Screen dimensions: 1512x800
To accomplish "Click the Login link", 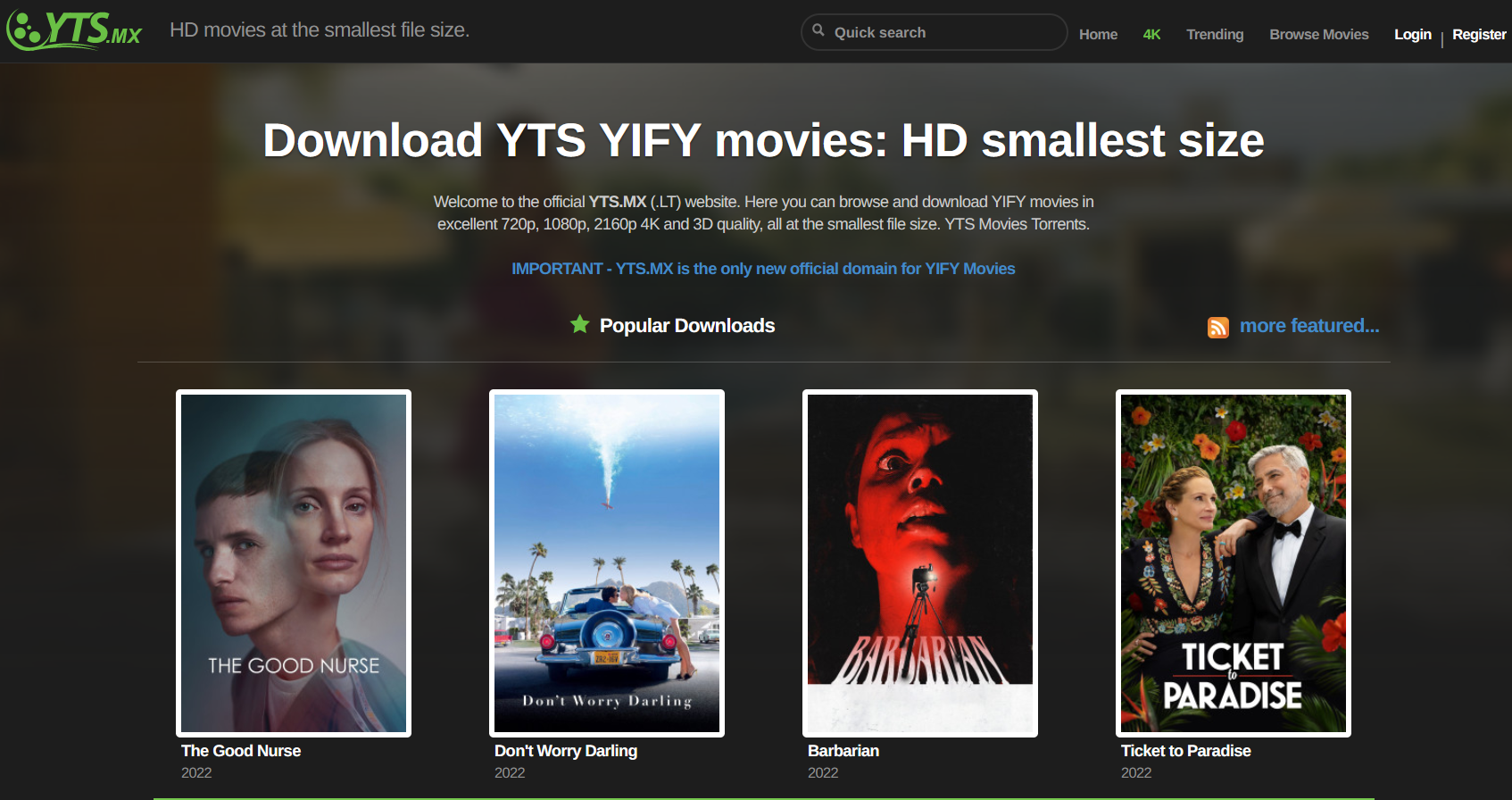I will pyautogui.click(x=1412, y=34).
